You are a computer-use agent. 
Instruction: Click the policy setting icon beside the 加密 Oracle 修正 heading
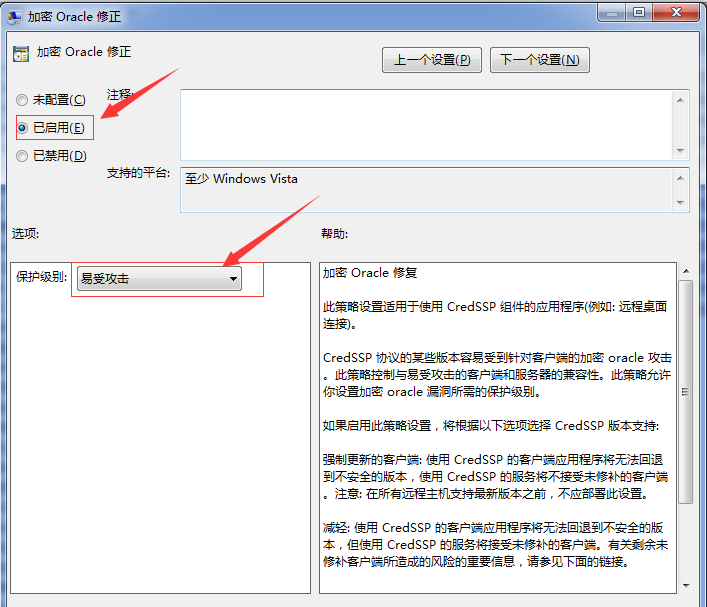[21, 53]
